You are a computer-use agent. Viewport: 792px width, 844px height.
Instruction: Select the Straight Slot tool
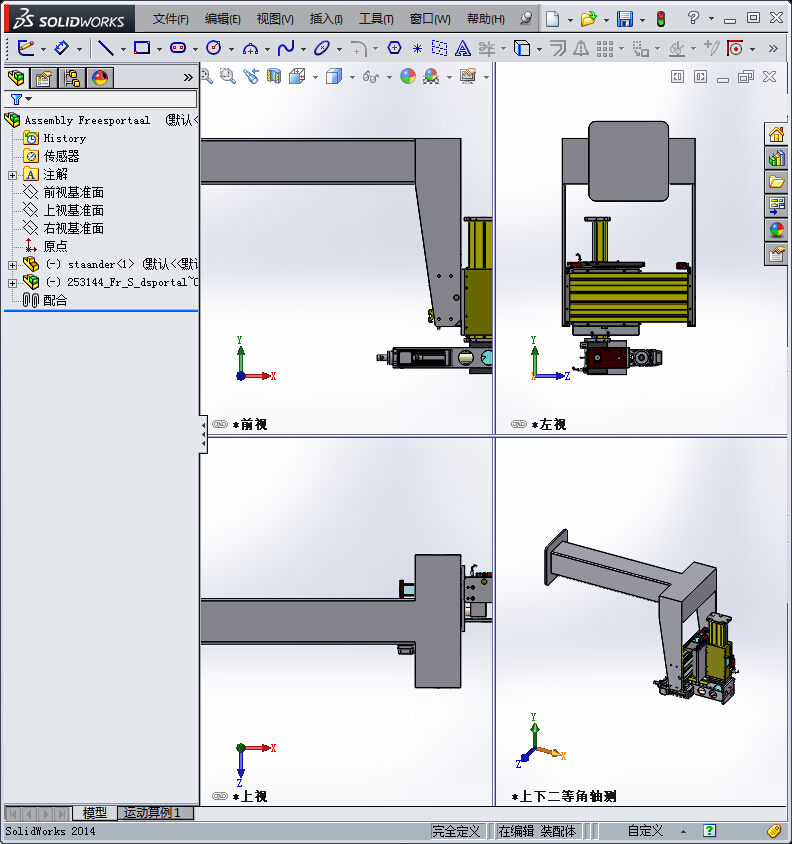pyautogui.click(x=178, y=48)
